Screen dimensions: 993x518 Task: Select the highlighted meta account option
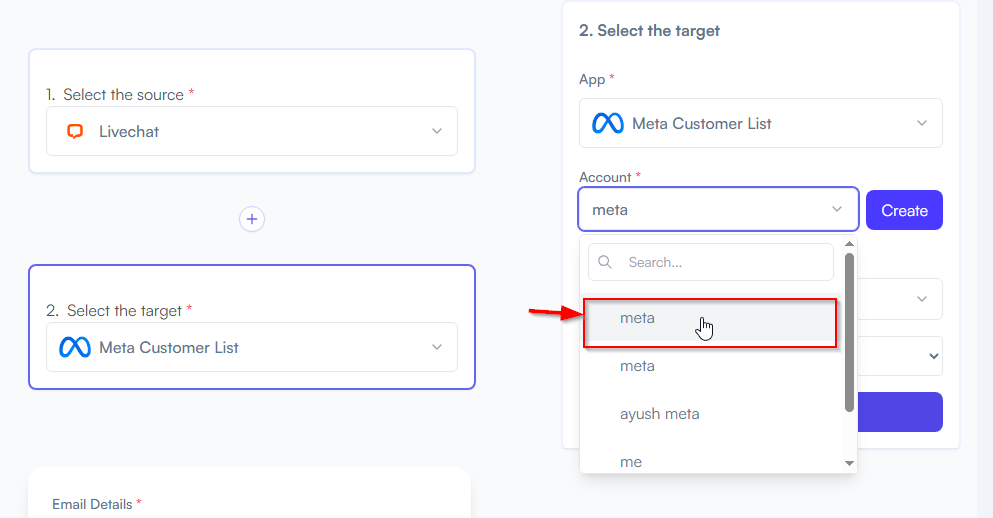pyautogui.click(x=710, y=323)
